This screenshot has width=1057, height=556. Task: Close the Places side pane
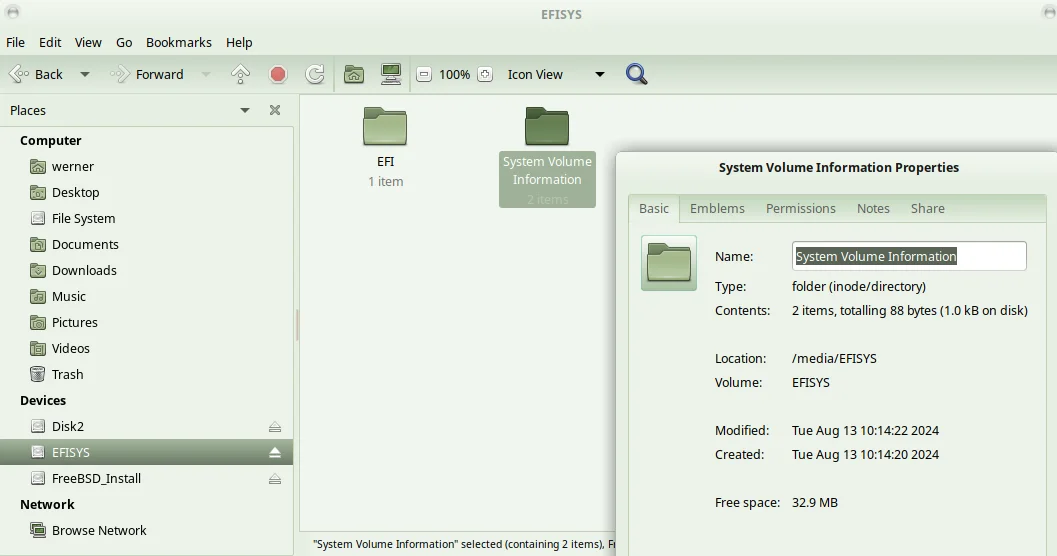point(275,110)
